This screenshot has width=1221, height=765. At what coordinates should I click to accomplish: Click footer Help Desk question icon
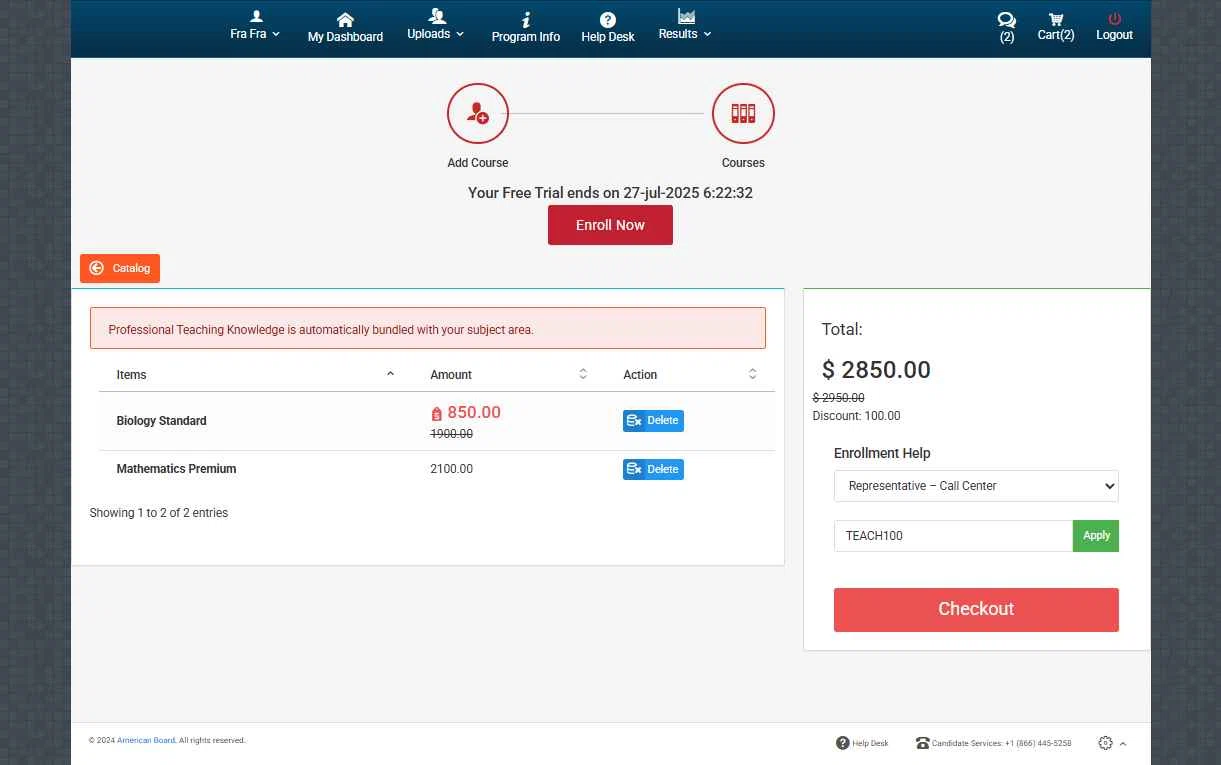843,743
